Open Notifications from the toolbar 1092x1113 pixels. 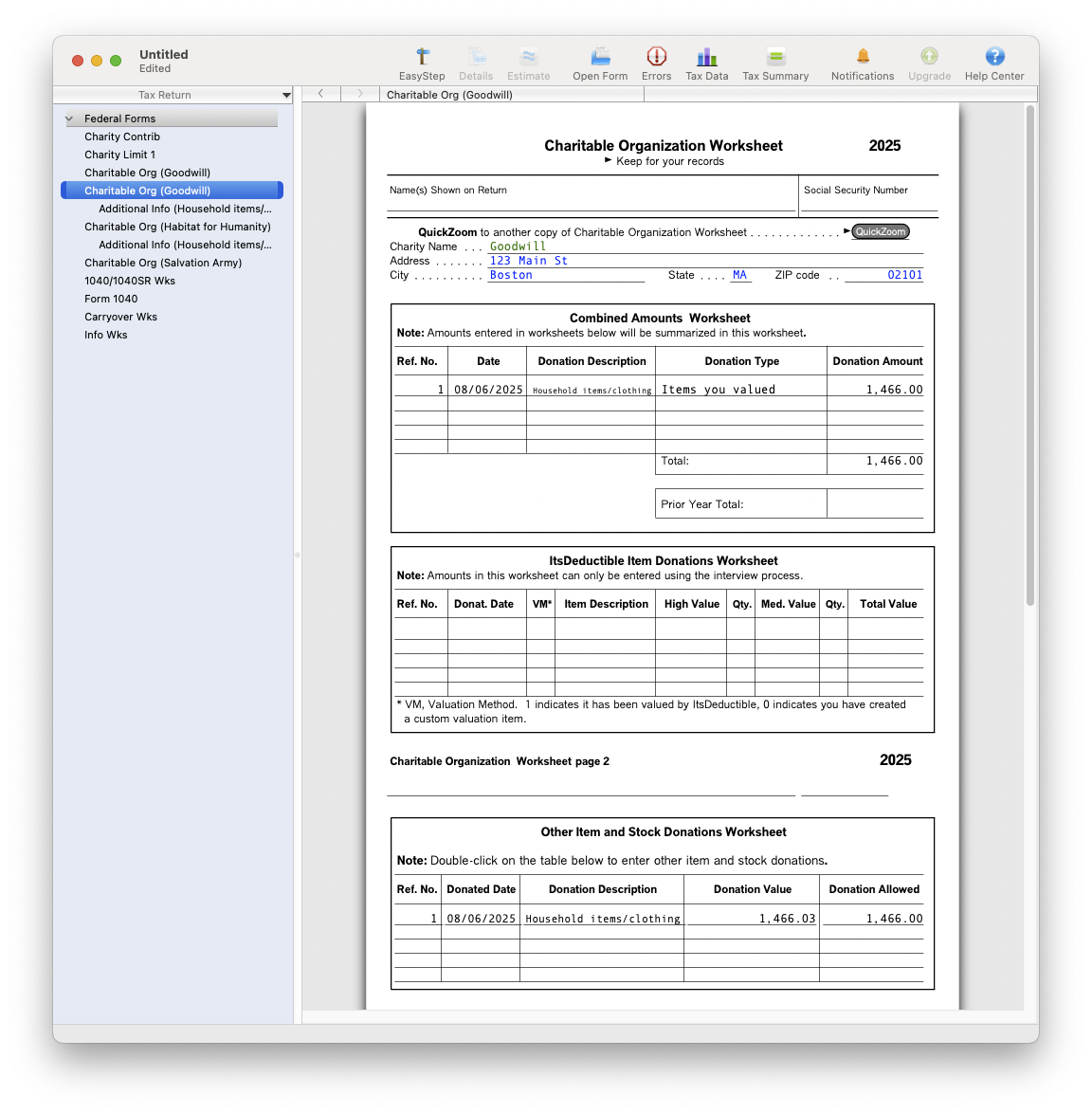tap(862, 63)
